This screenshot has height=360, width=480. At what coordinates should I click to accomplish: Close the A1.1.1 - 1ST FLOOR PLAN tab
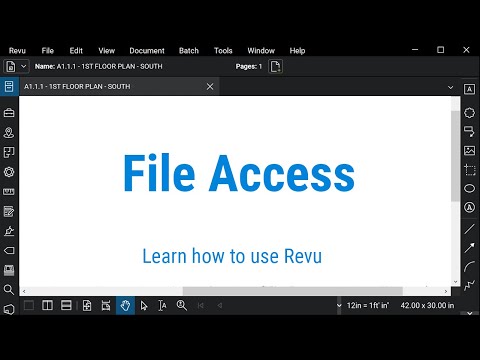click(210, 87)
